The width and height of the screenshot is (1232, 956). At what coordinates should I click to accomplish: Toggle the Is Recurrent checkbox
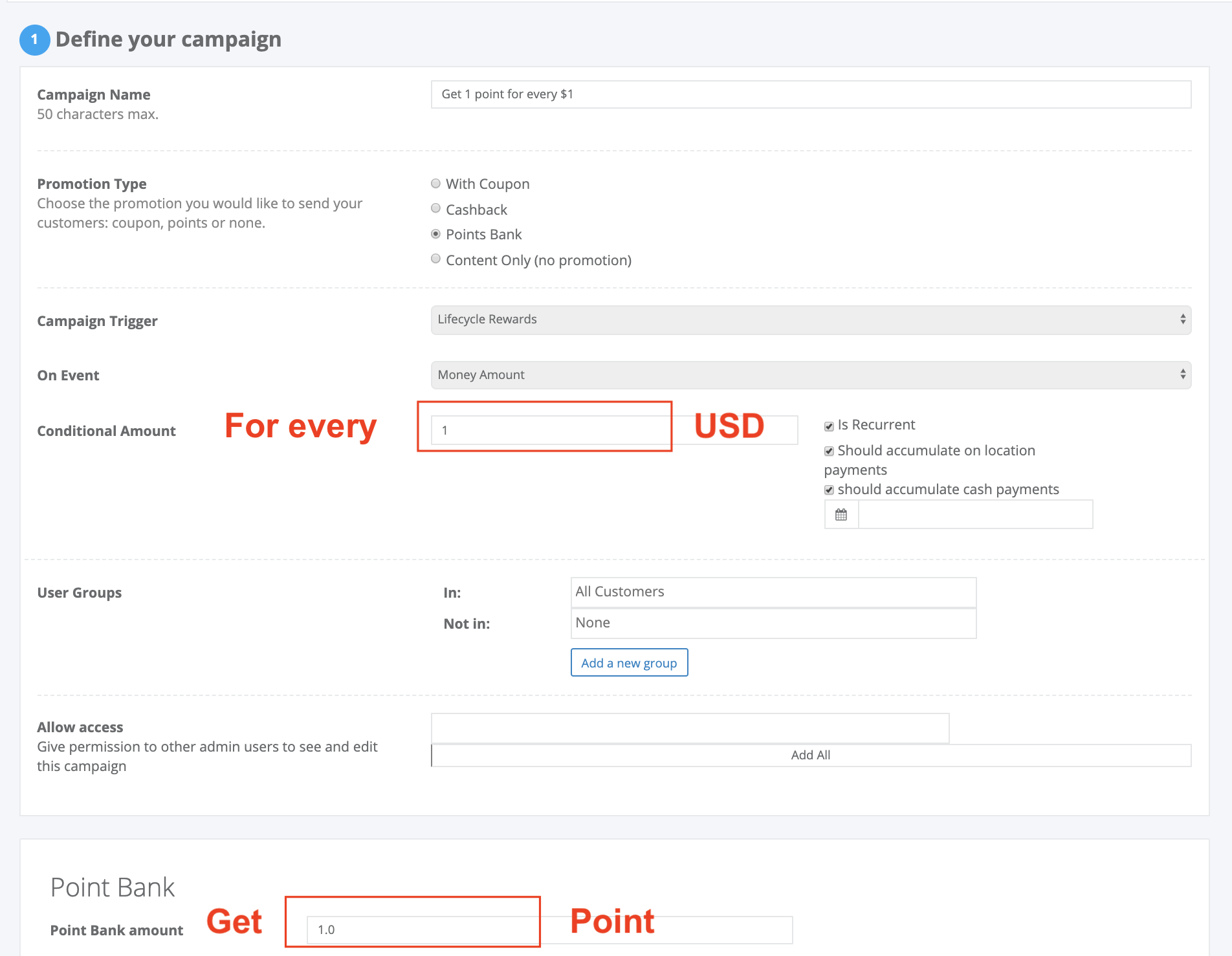(829, 426)
